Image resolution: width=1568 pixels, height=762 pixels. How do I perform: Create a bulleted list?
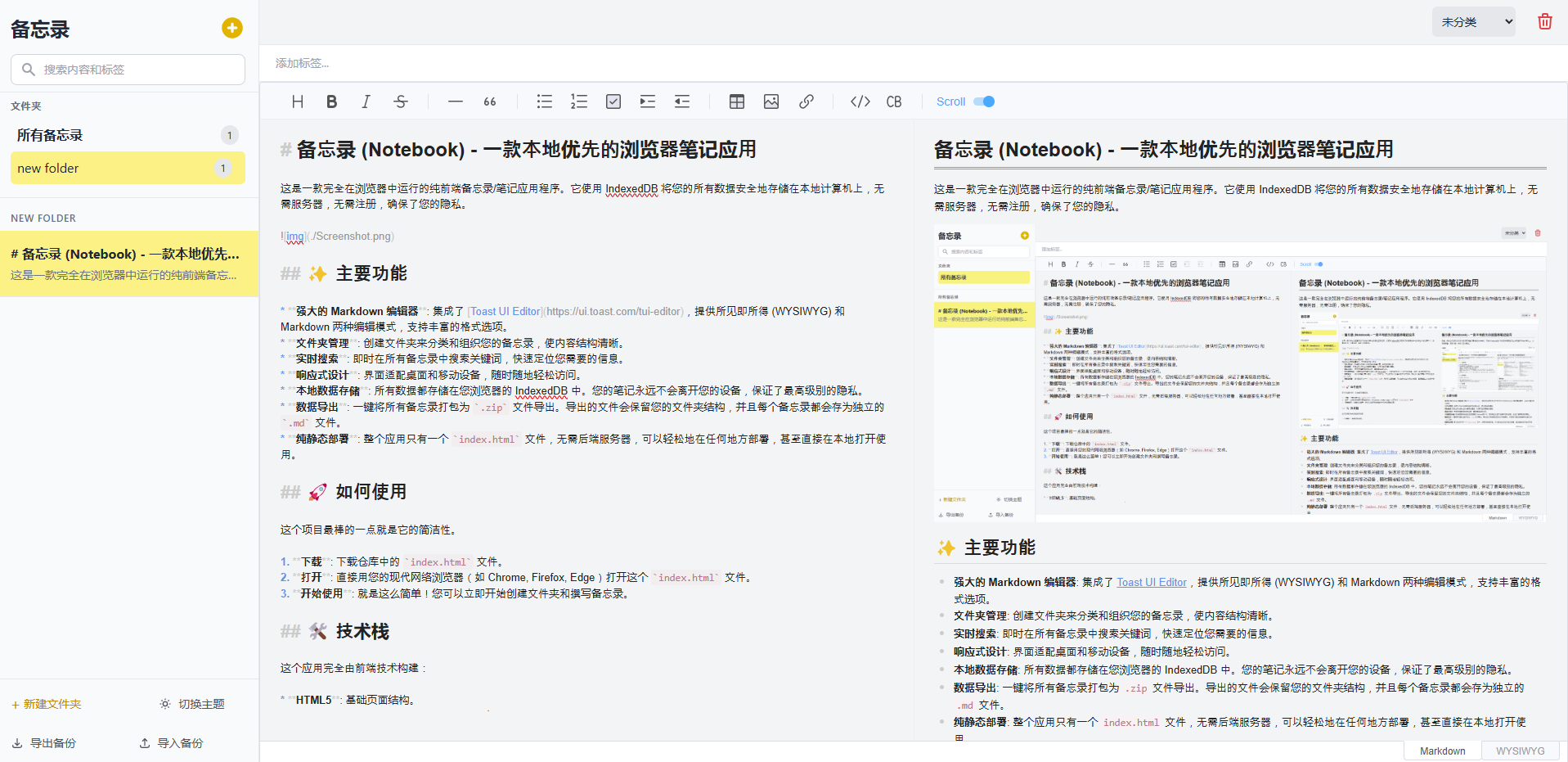[544, 101]
